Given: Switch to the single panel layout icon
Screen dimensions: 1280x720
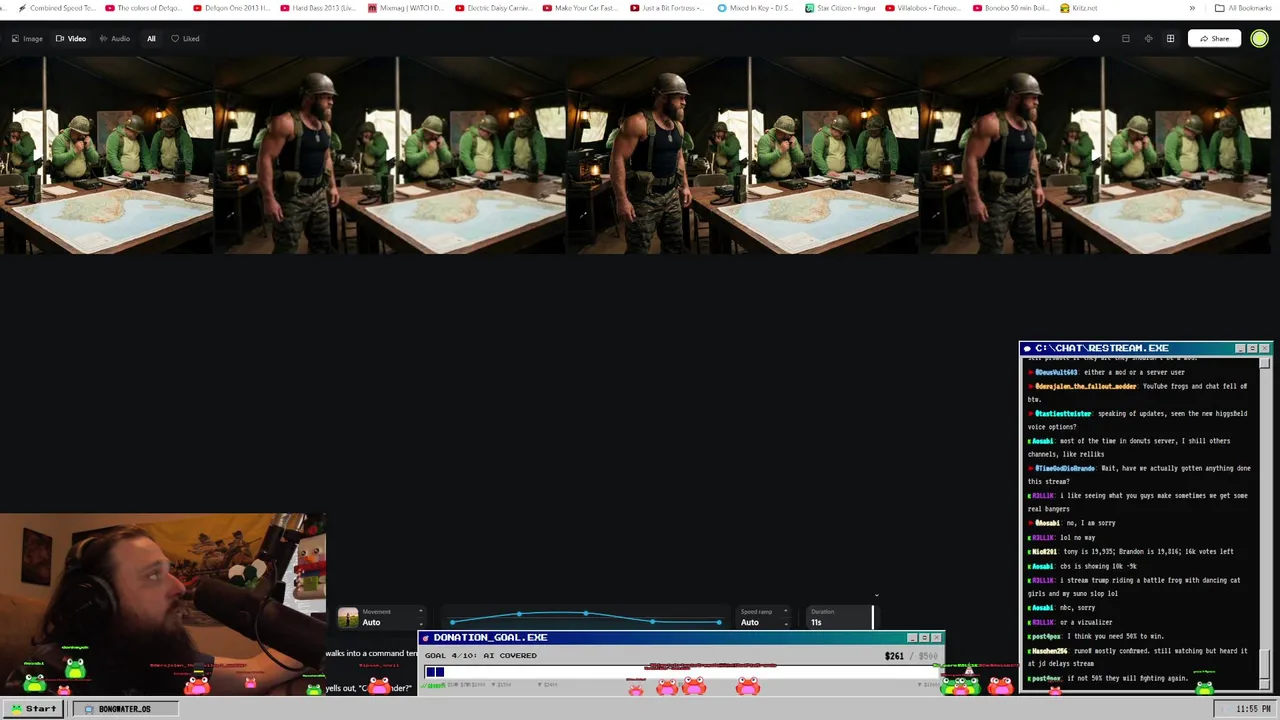Looking at the screenshot, I should 1126,39.
